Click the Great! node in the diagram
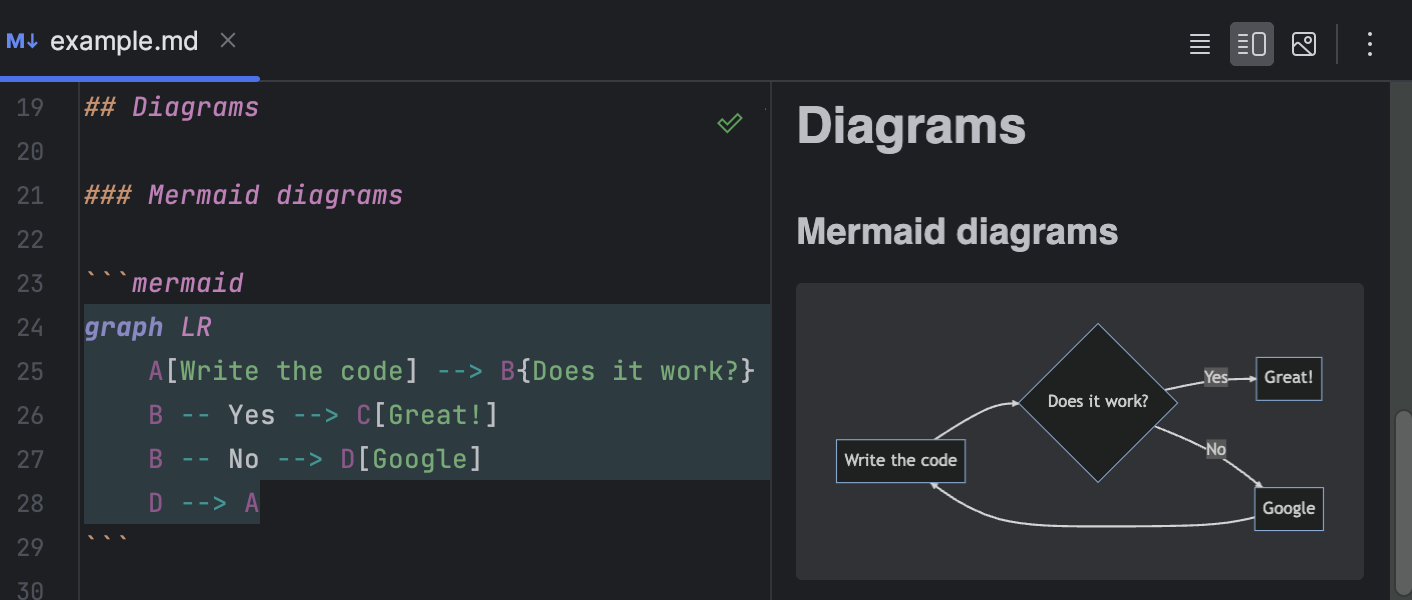The height and width of the screenshot is (600, 1412). [x=1288, y=378]
